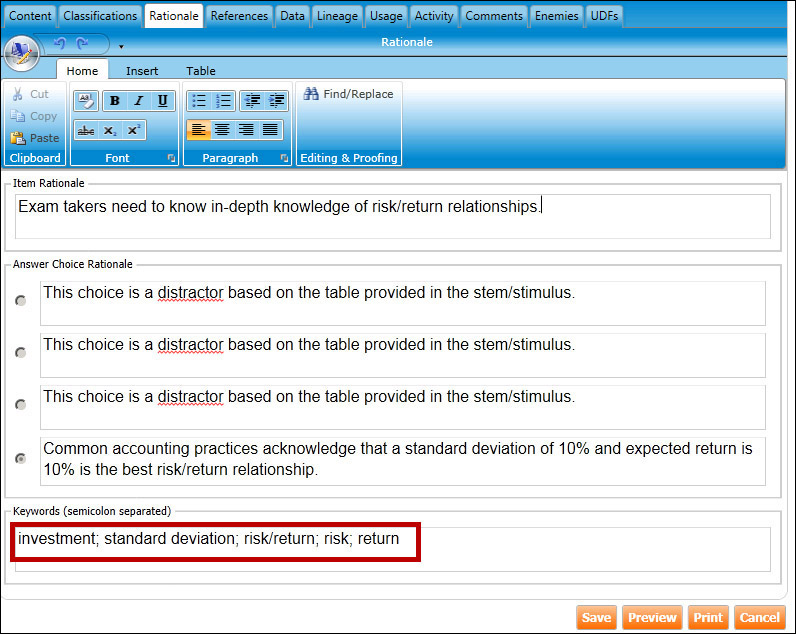Toggle bold formatting in Font group
Screen dimensions: 796x634
tap(115, 101)
